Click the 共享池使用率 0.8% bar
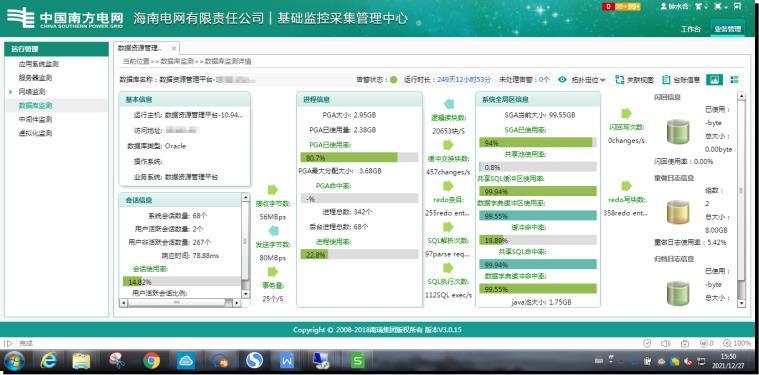 point(538,167)
